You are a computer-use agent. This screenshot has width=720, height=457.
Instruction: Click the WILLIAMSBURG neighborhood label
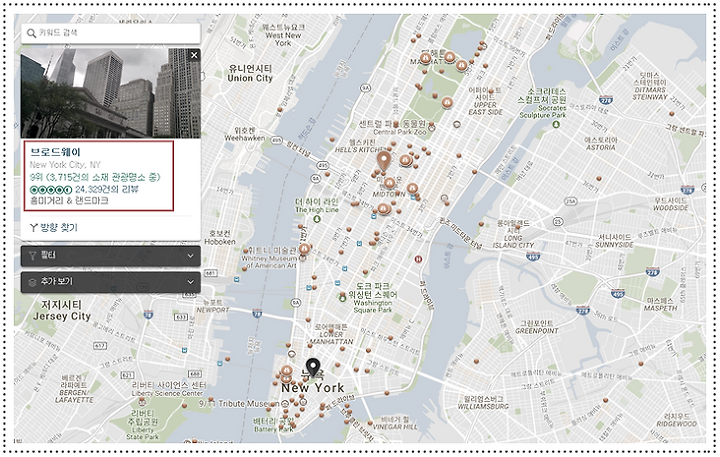click(x=483, y=403)
